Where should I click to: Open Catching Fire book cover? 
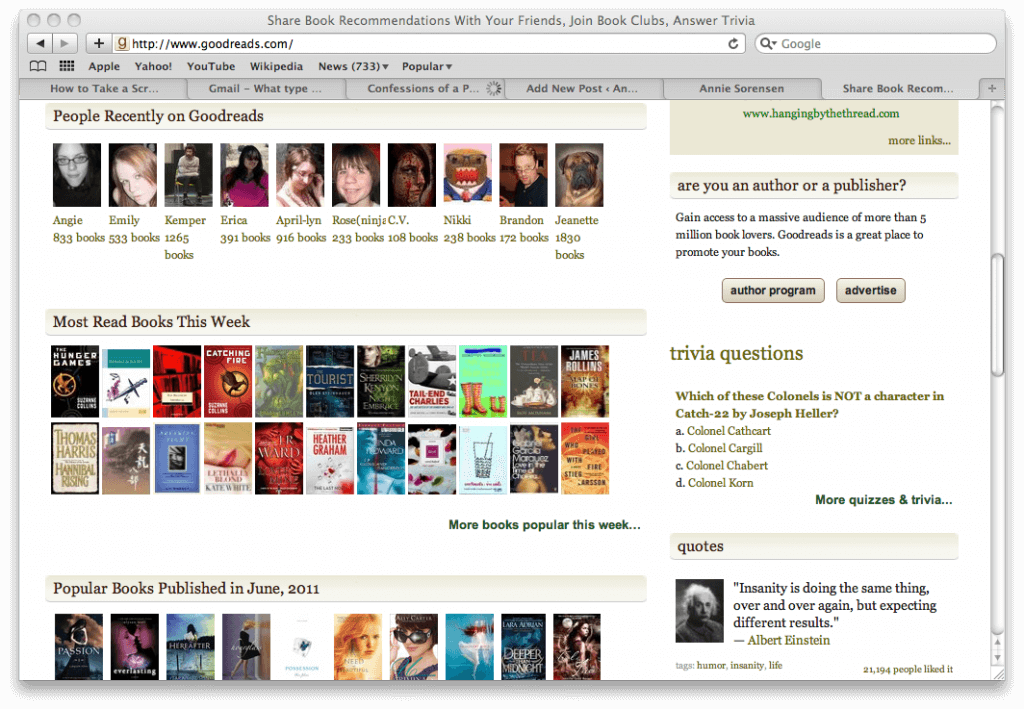(x=228, y=381)
